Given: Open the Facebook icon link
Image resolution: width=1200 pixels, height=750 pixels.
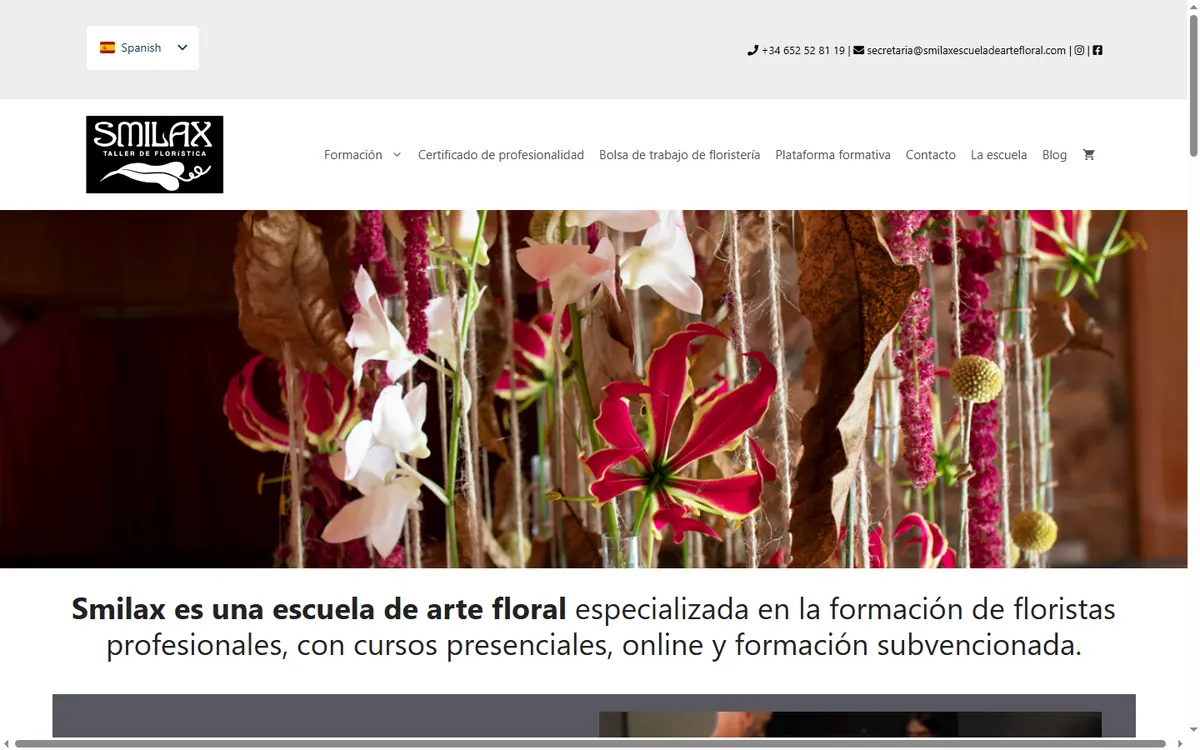Looking at the screenshot, I should click(x=1097, y=50).
